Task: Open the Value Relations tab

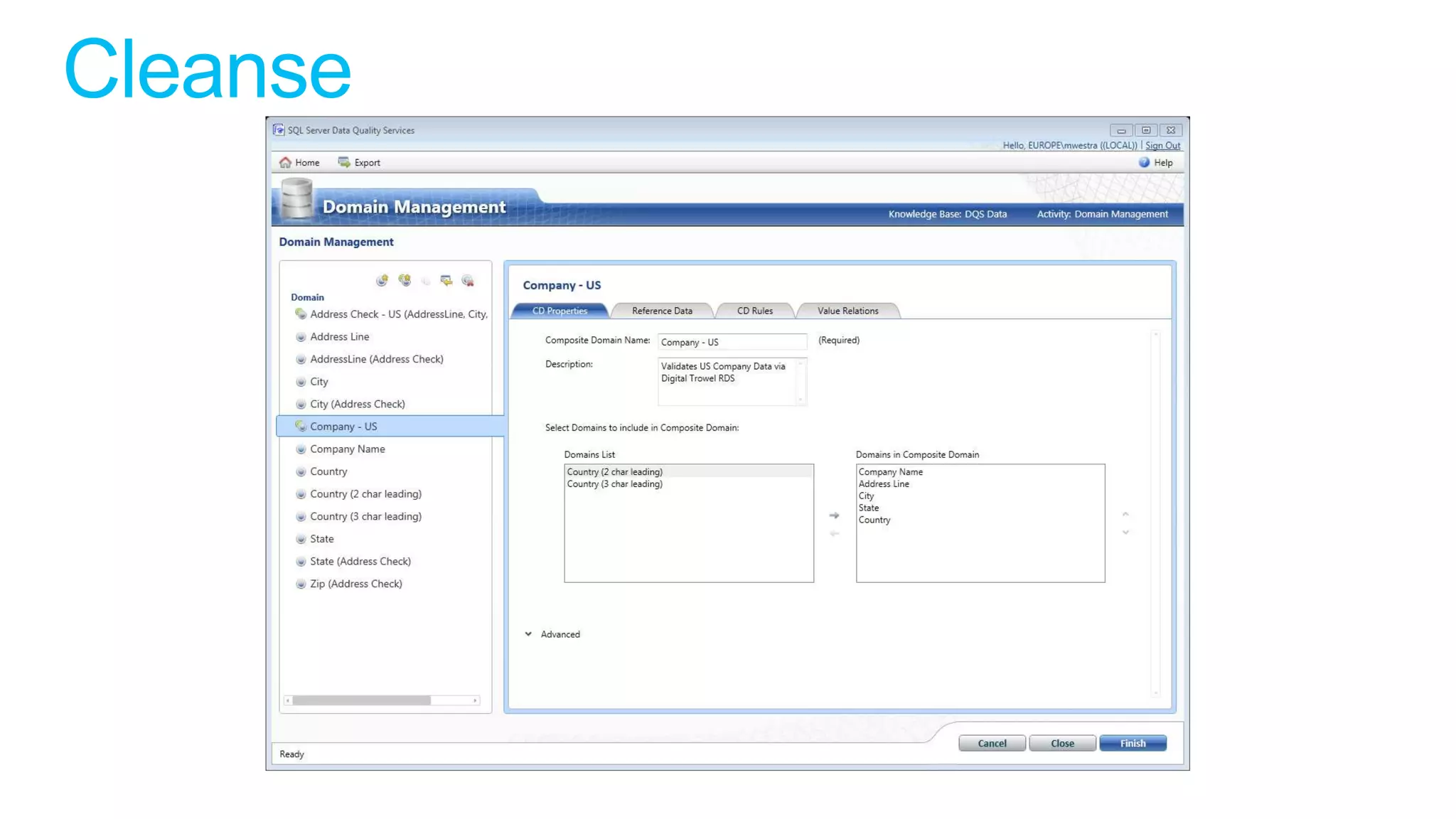Action: 847,311
